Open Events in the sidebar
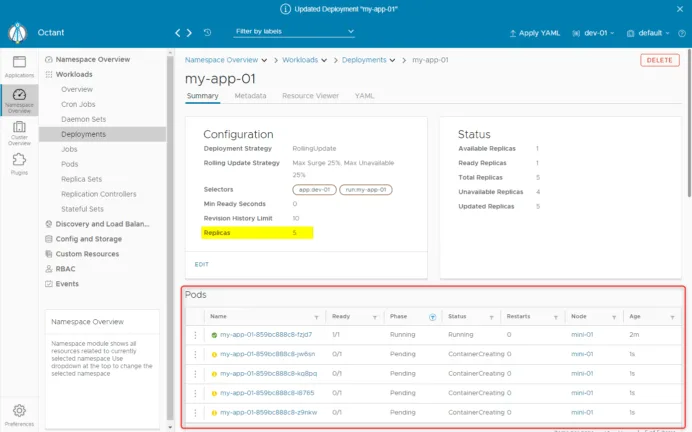Screen dimensions: 692x432 pyautogui.click(x=67, y=284)
